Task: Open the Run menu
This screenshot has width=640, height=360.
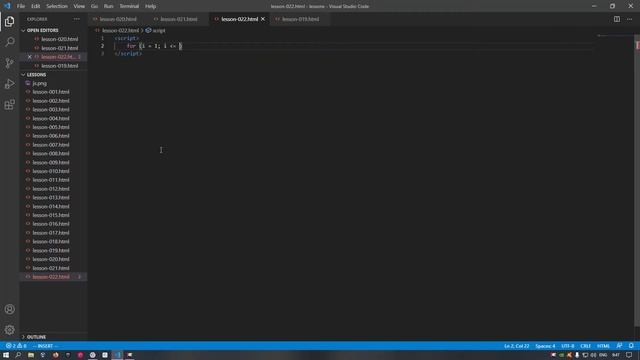Action: pyautogui.click(x=108, y=6)
